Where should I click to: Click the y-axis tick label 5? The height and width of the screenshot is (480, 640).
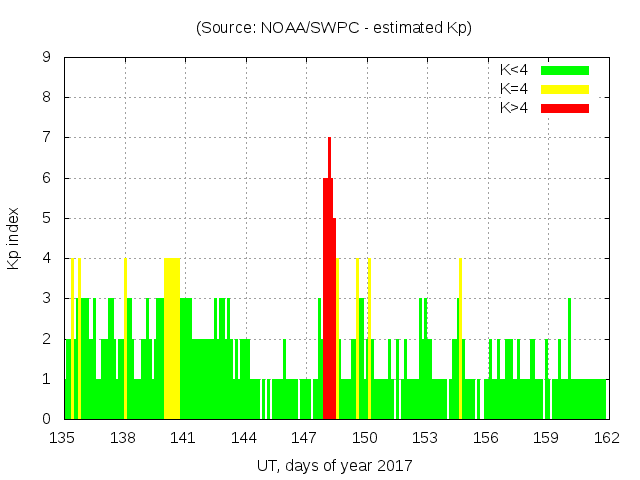[47, 218]
